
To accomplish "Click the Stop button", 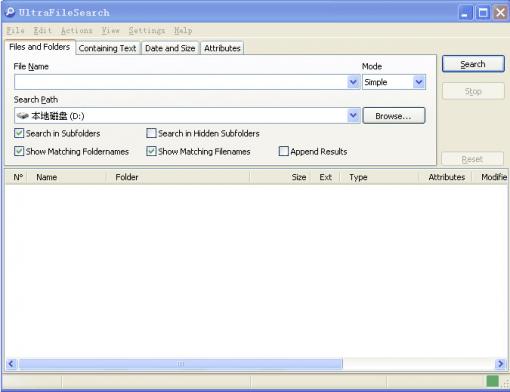I will (x=473, y=91).
